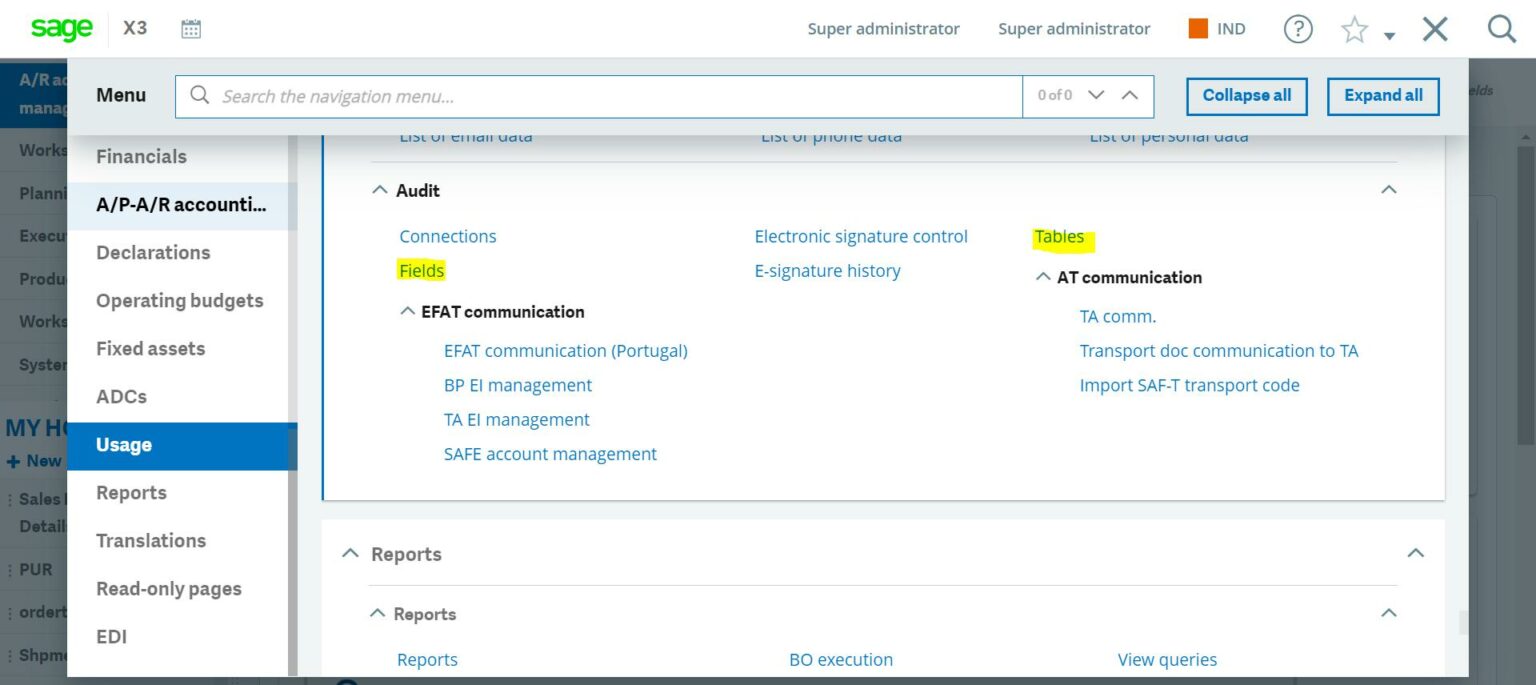Click the Sage logo
The width and height of the screenshot is (1536, 685).
(61, 28)
